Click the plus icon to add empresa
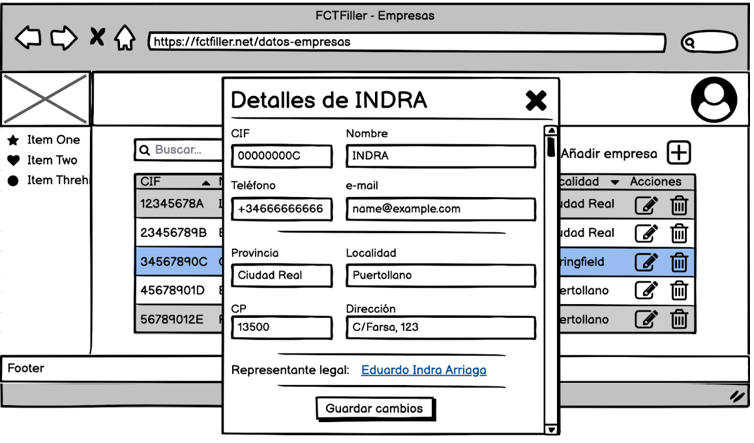 (679, 153)
